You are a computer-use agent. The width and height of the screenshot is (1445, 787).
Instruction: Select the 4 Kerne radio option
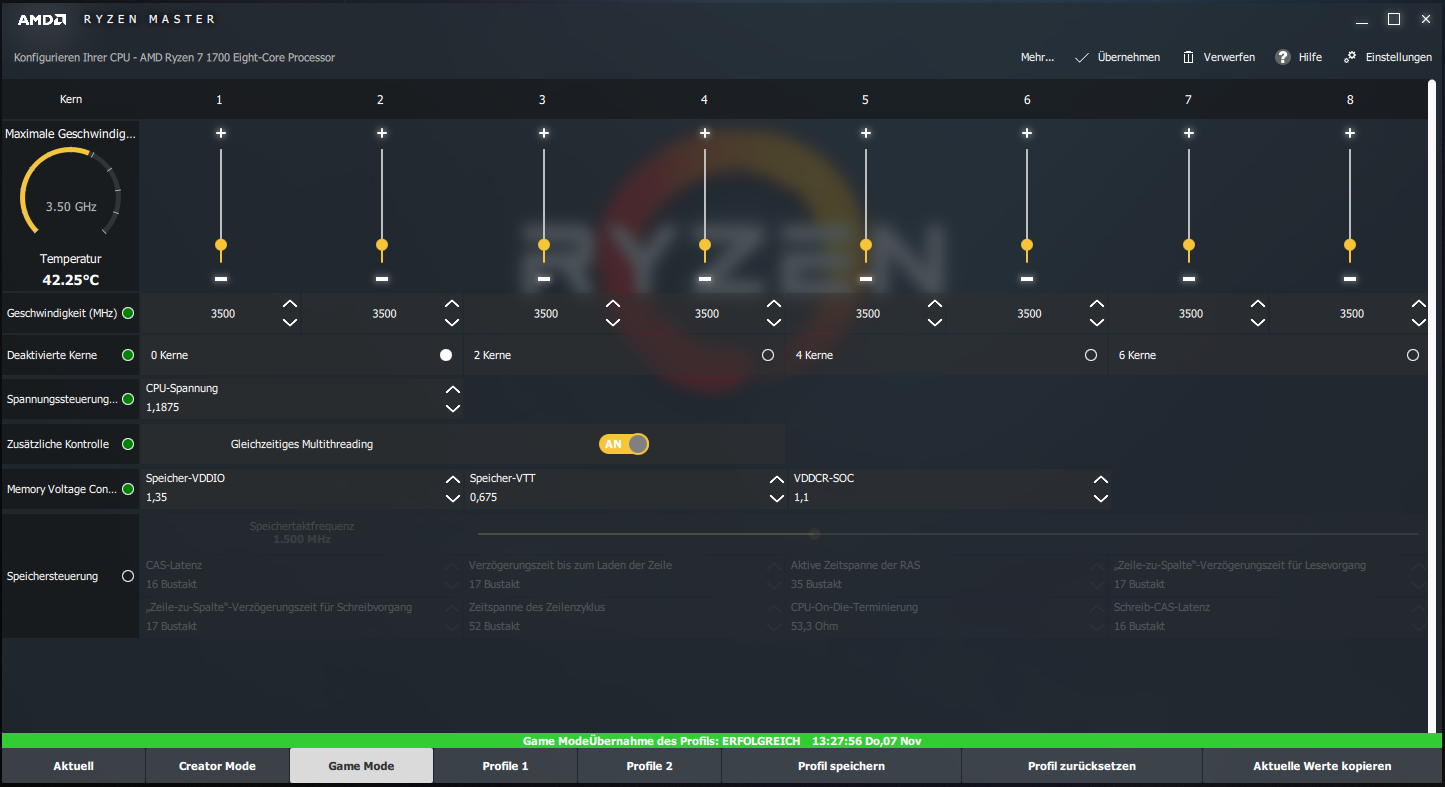pos(1091,355)
